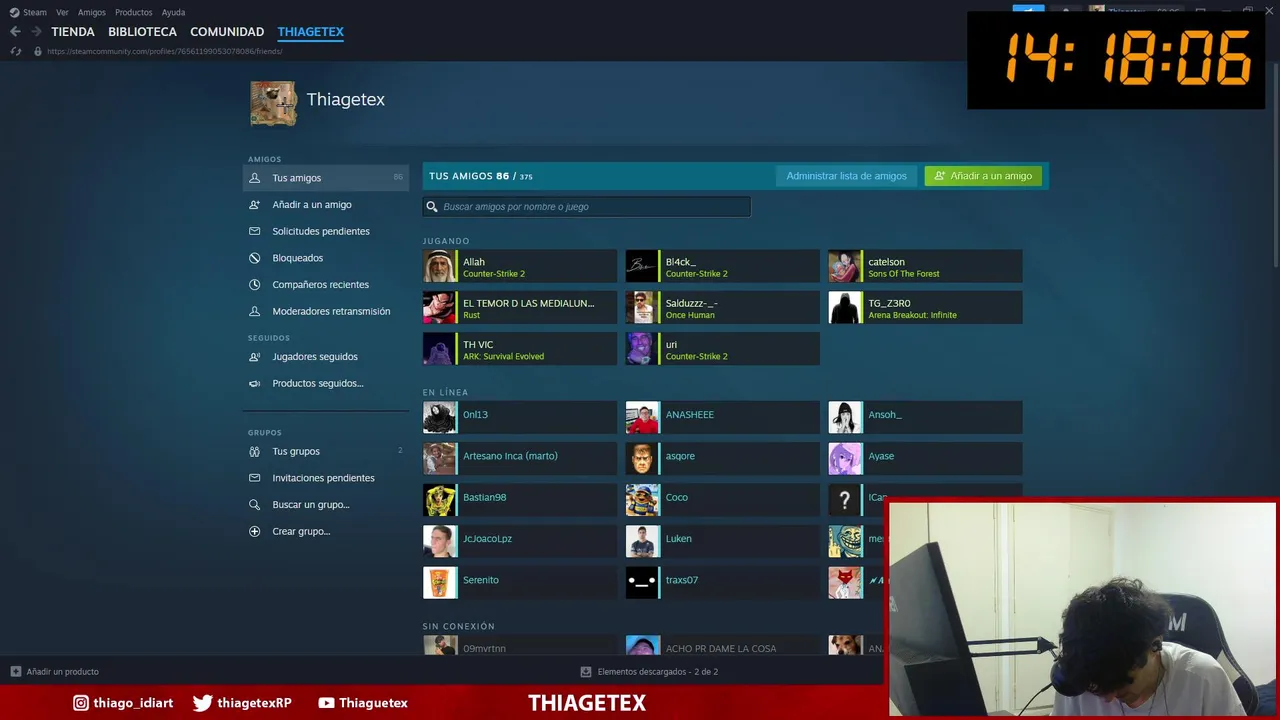Click the Buscar un grupo magnifier icon
The image size is (1280, 720).
(254, 505)
